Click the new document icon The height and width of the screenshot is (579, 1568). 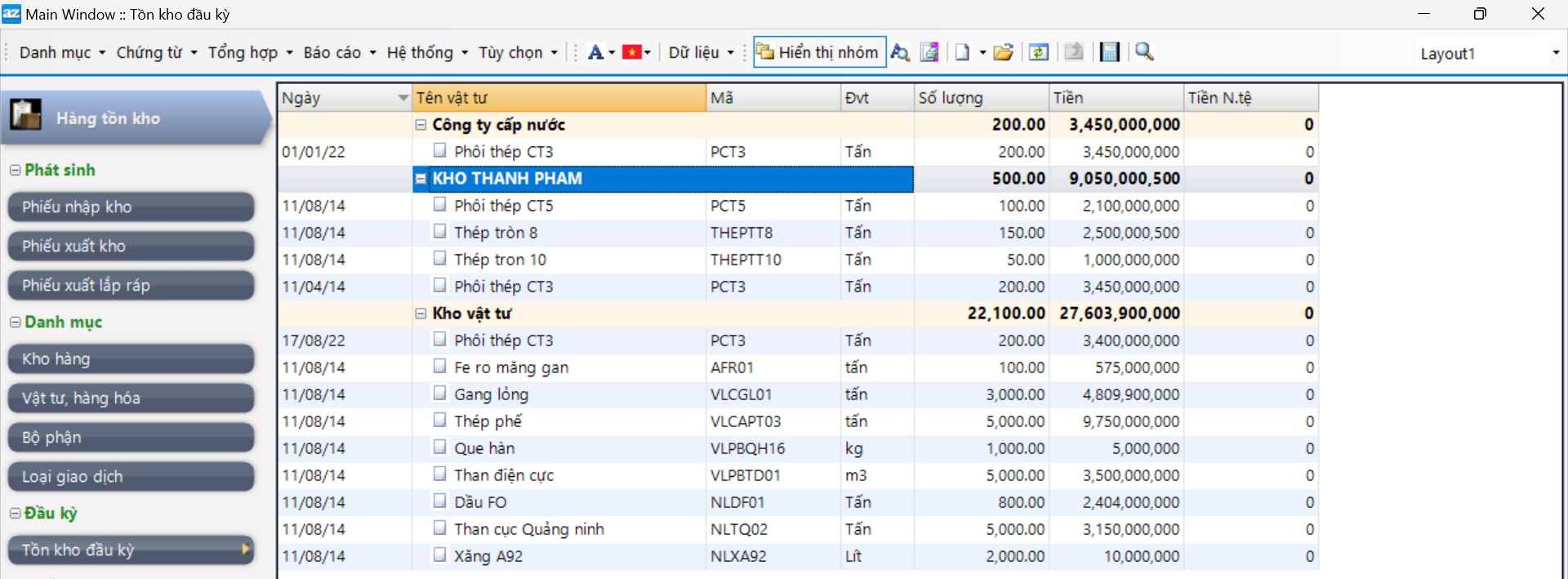(x=963, y=53)
